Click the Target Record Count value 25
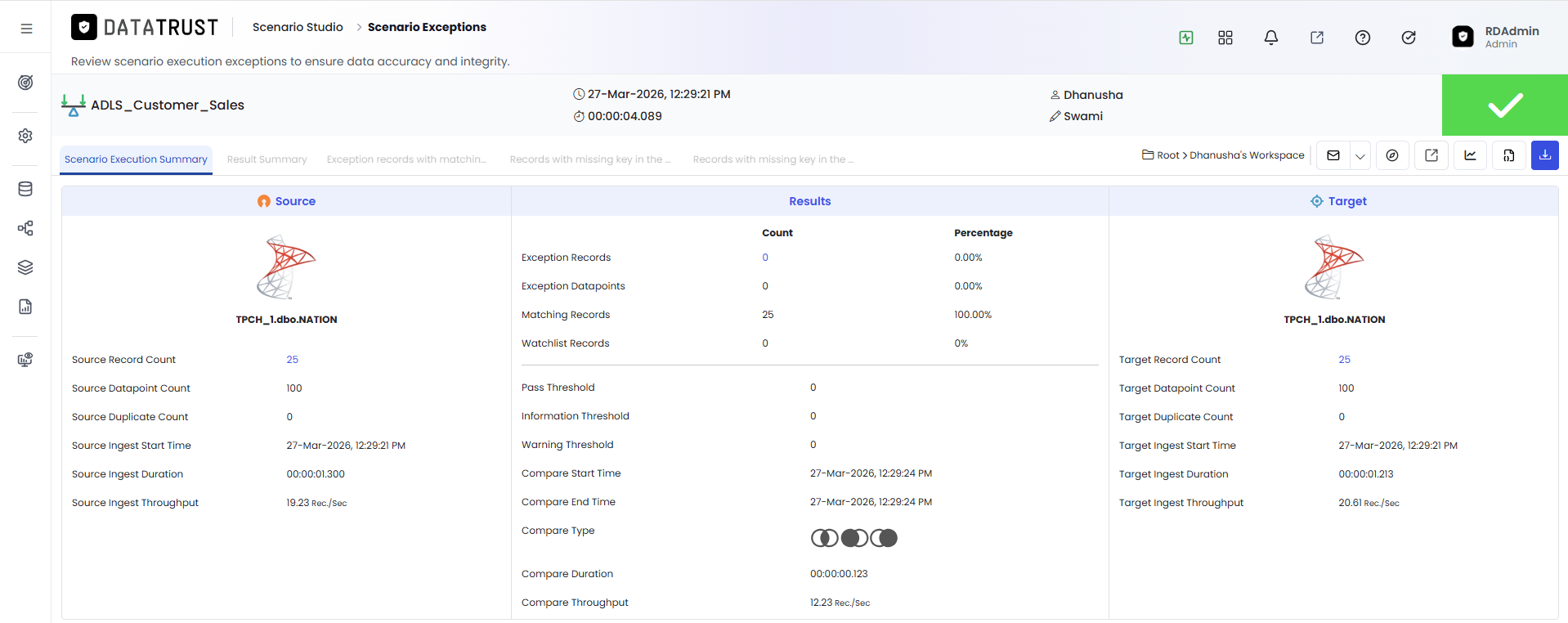This screenshot has width=1568, height=623. [x=1345, y=360]
